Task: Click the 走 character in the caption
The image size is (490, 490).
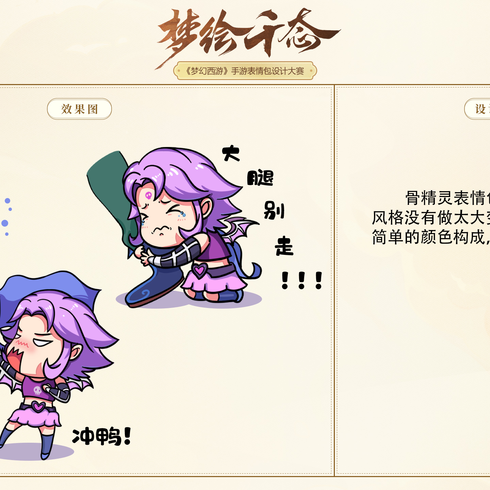Action: (284, 246)
